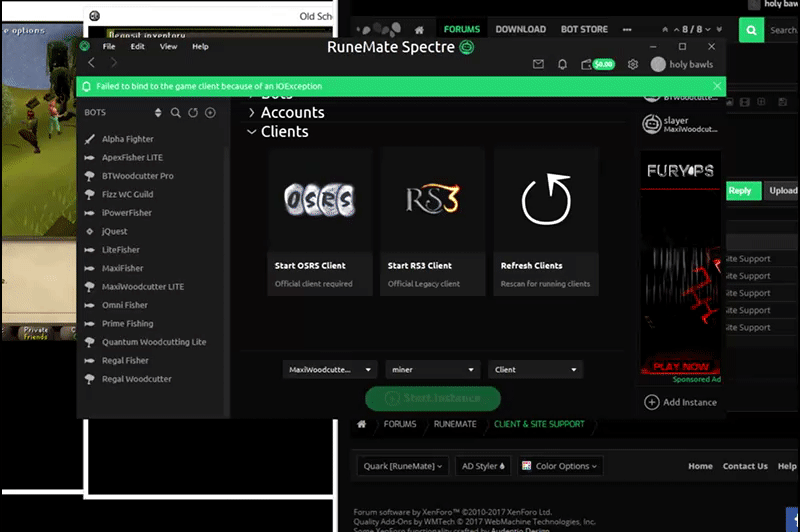Click the RUNEMATE breadcrumb link
Image resolution: width=800 pixels, height=532 pixels.
coord(455,424)
